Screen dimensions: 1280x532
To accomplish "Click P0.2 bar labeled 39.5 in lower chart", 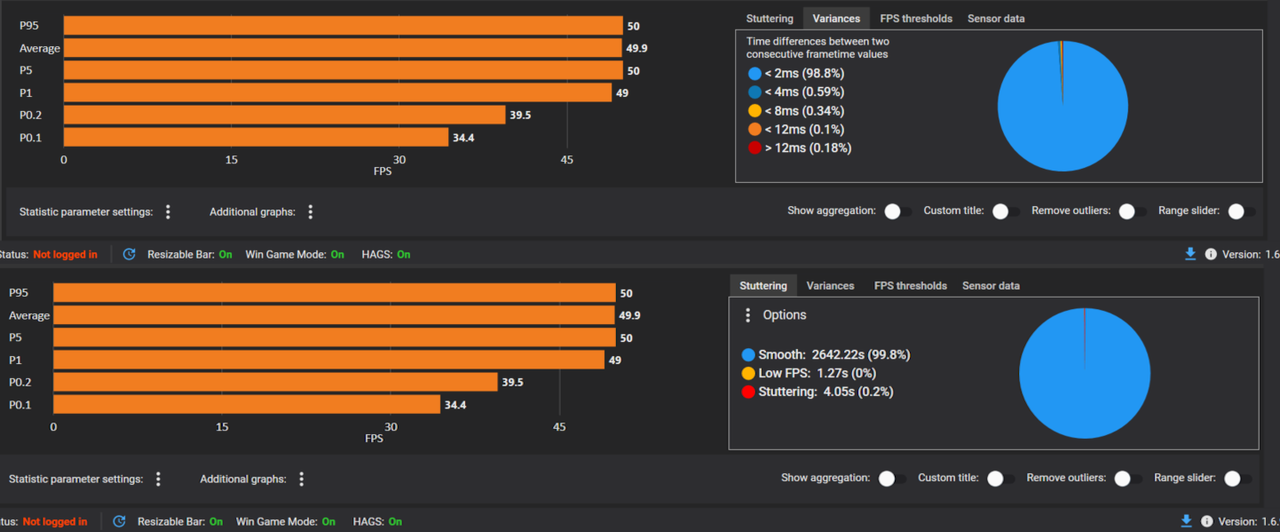I will [275, 382].
